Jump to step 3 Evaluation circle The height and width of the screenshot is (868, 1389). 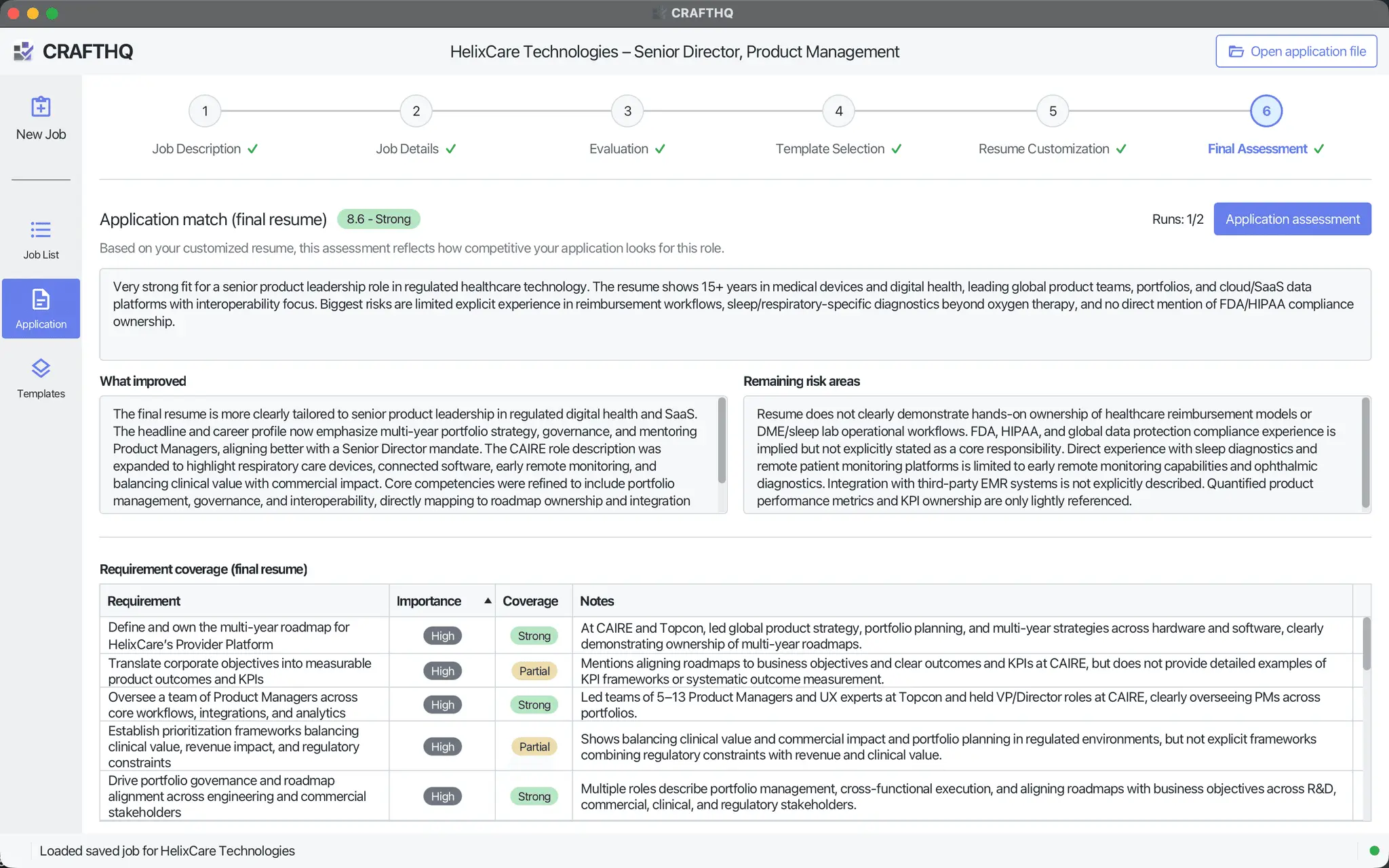click(x=627, y=111)
